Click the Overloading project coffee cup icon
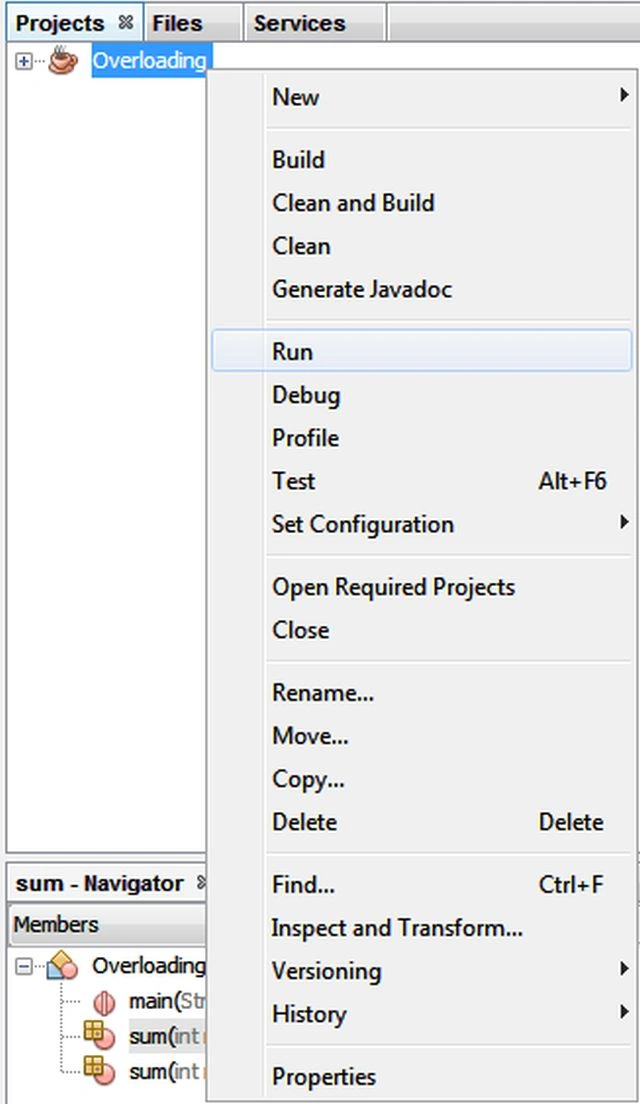This screenshot has height=1104, width=640. (x=63, y=60)
